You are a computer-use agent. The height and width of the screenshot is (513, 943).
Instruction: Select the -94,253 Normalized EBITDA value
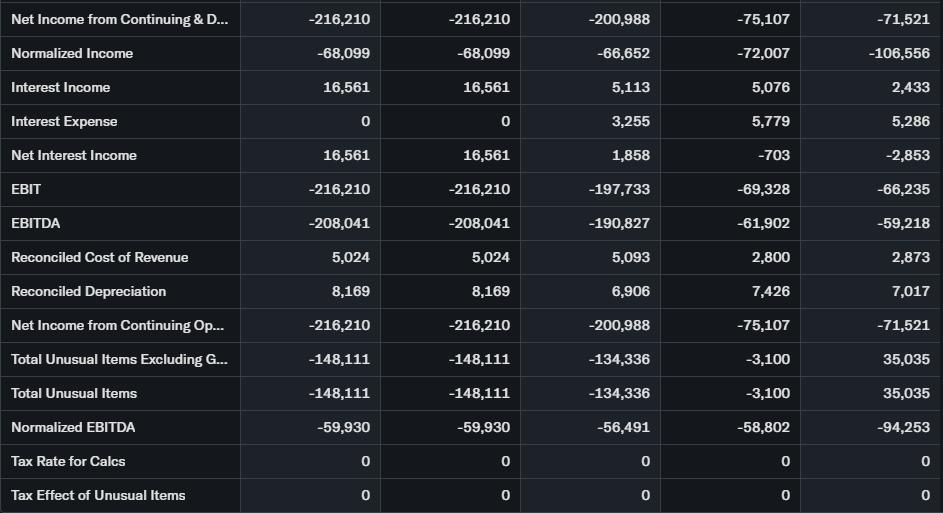(903, 428)
